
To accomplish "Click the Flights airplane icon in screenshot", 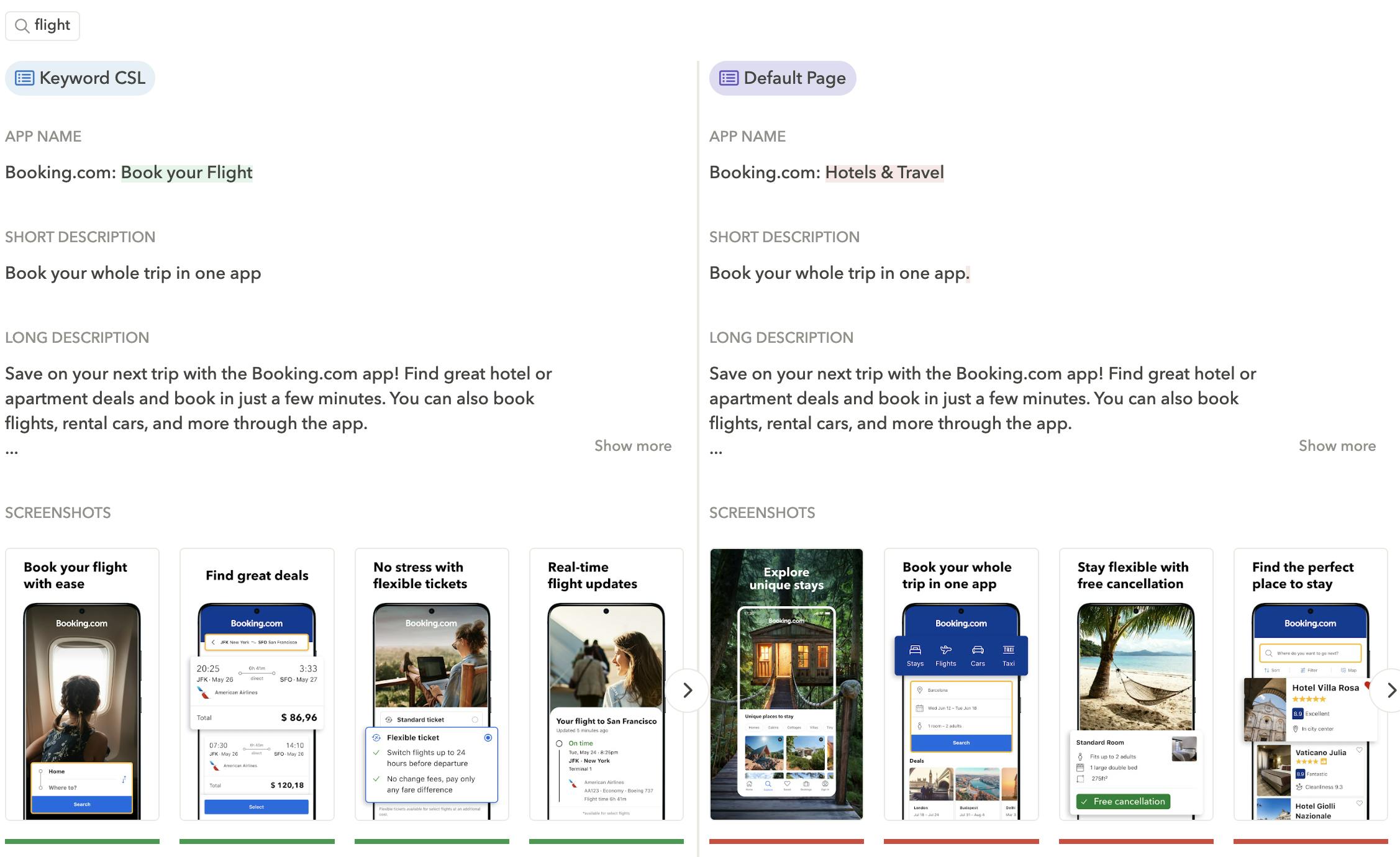I will pos(945,650).
